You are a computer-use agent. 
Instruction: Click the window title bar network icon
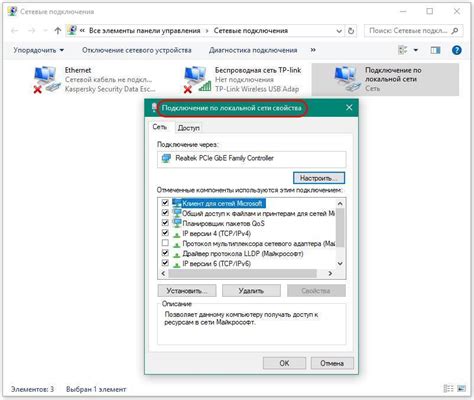[12, 11]
